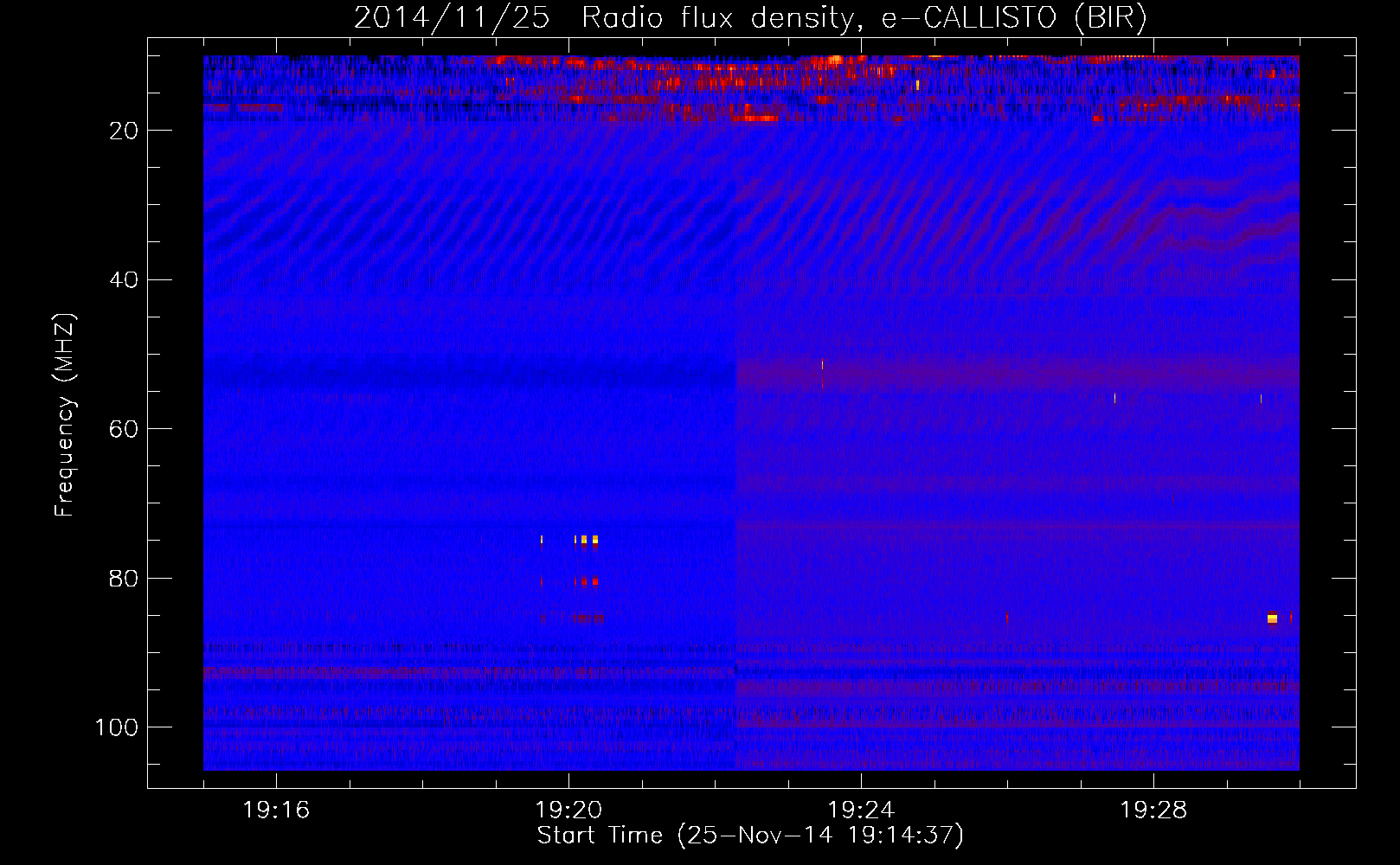1400x865 pixels.
Task: Click the 19:16 time tick label
Action: tap(276, 811)
